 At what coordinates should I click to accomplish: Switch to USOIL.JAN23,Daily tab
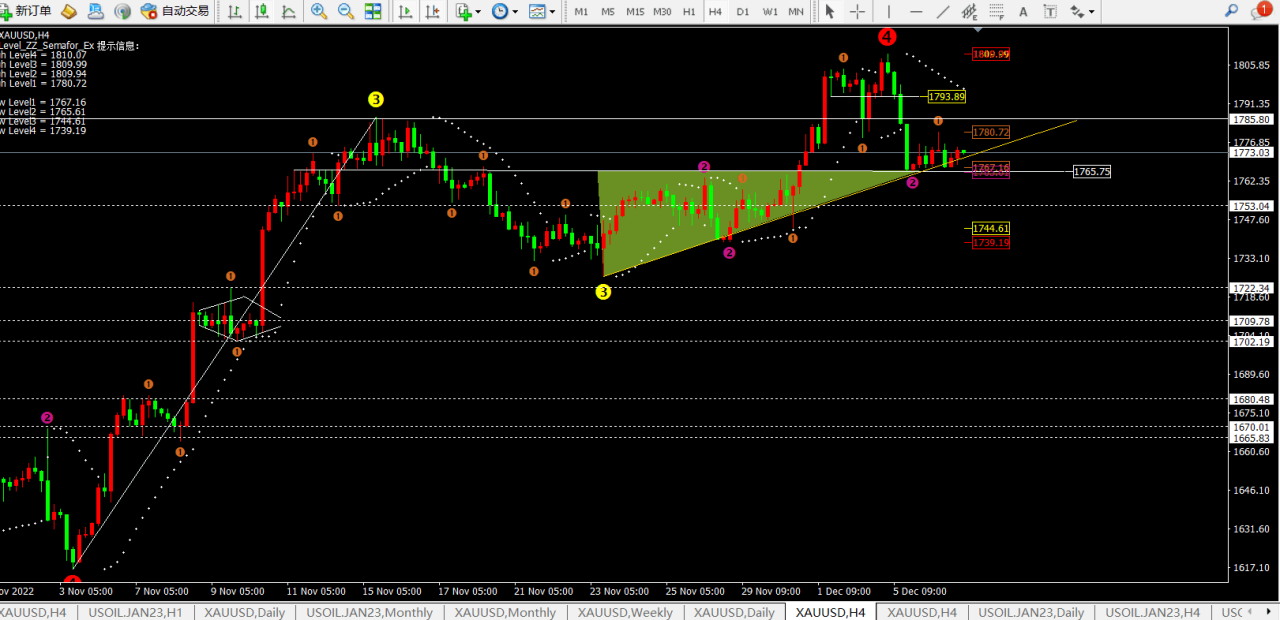(x=1031, y=612)
